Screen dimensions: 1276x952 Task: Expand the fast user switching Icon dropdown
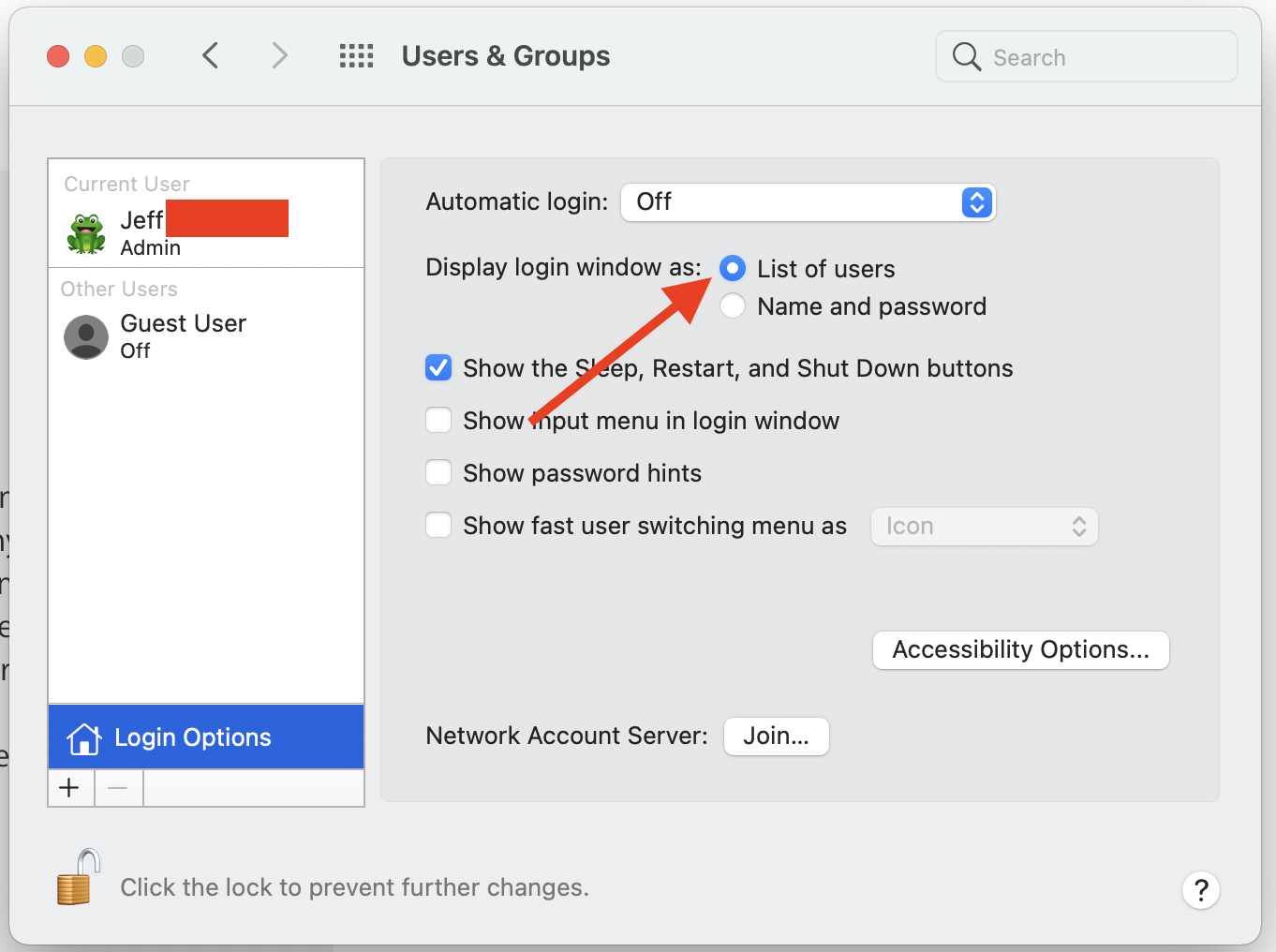point(984,527)
